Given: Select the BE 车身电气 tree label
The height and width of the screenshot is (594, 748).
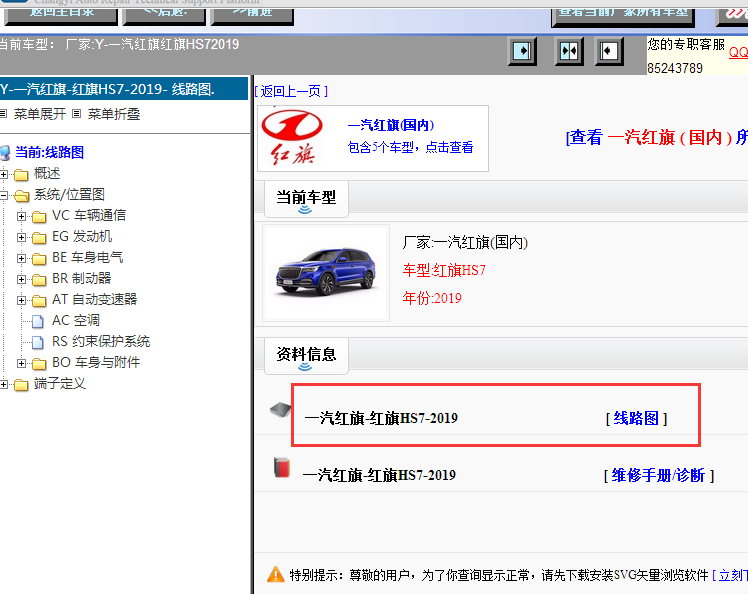Looking at the screenshot, I should (x=87, y=257).
